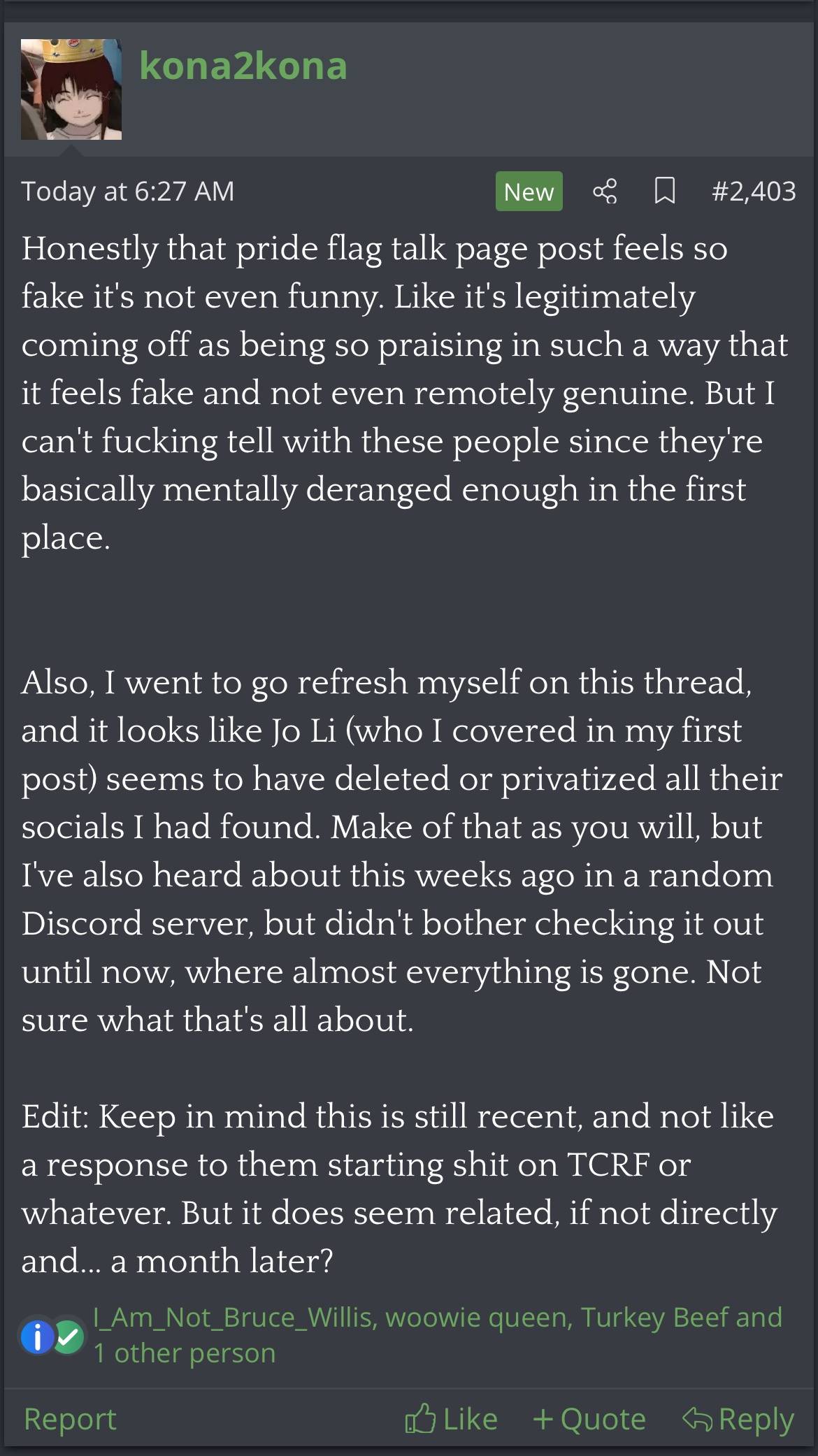Click the share post icon
The height and width of the screenshot is (1456, 818).
605,191
